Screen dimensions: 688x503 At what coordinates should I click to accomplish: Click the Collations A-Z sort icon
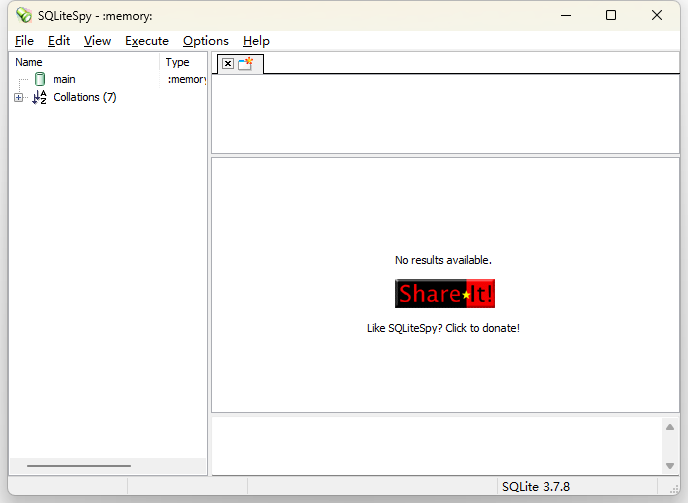tap(39, 97)
